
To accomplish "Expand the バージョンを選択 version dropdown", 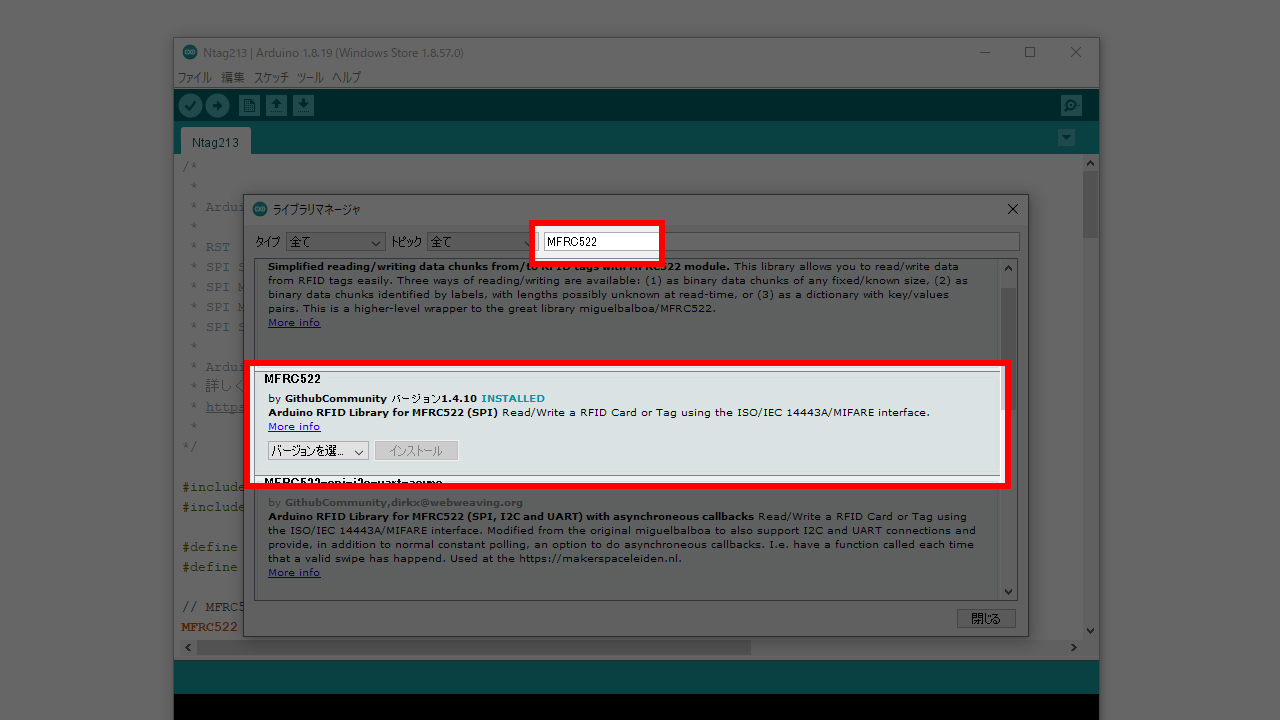I will tap(318, 451).
